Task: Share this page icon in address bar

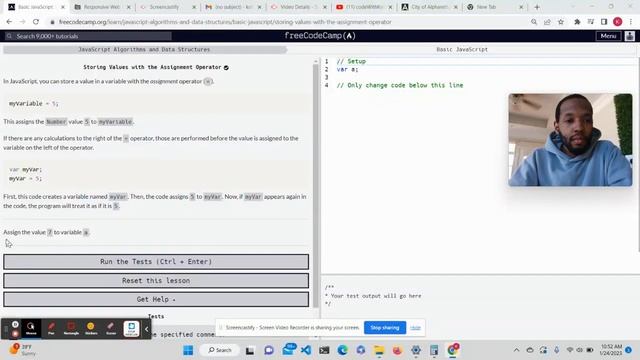Action: 547,22
